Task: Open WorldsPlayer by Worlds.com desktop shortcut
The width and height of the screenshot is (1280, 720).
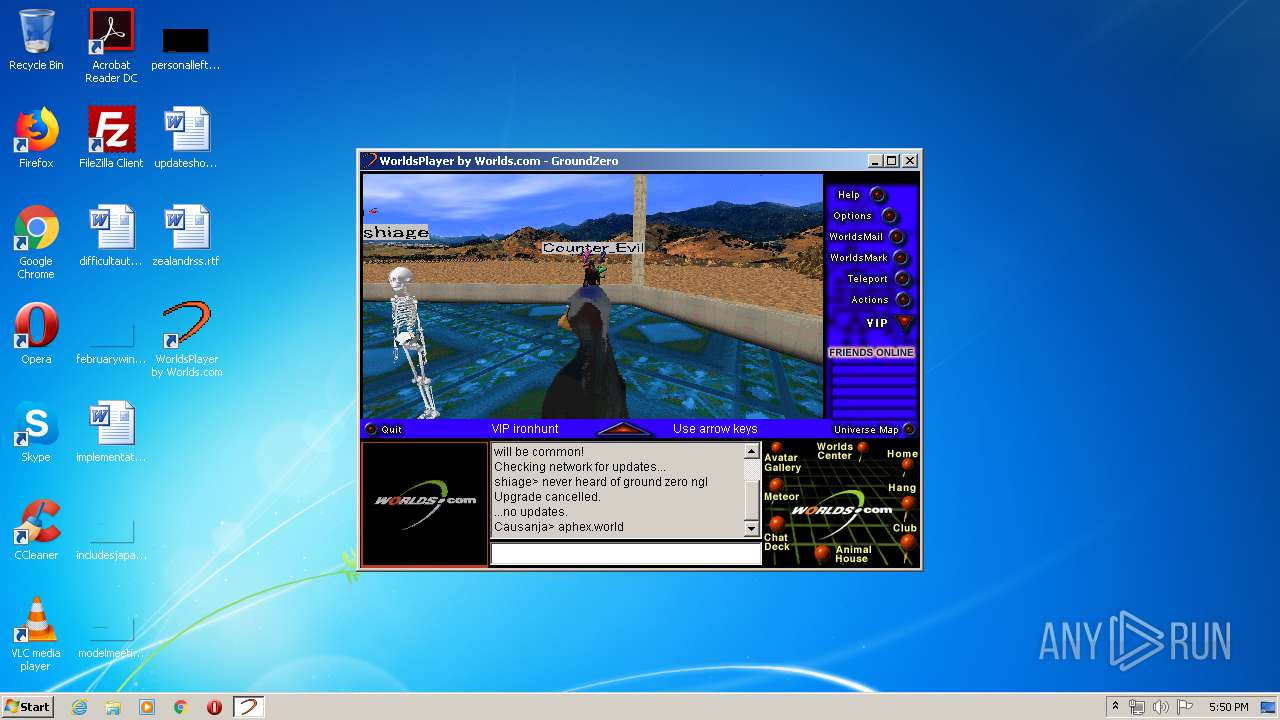Action: pyautogui.click(x=187, y=340)
